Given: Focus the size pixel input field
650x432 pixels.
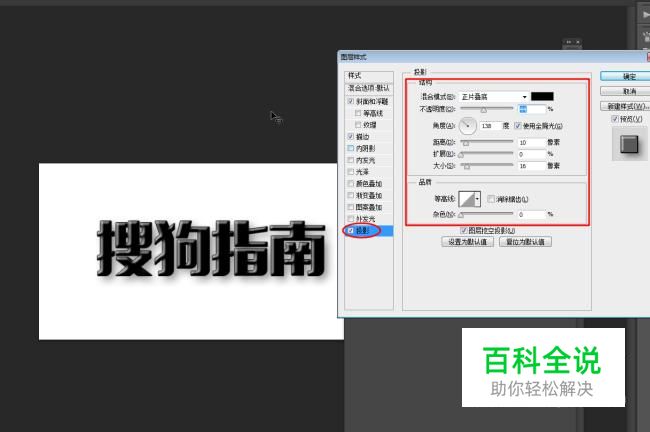Looking at the screenshot, I should (x=532, y=166).
